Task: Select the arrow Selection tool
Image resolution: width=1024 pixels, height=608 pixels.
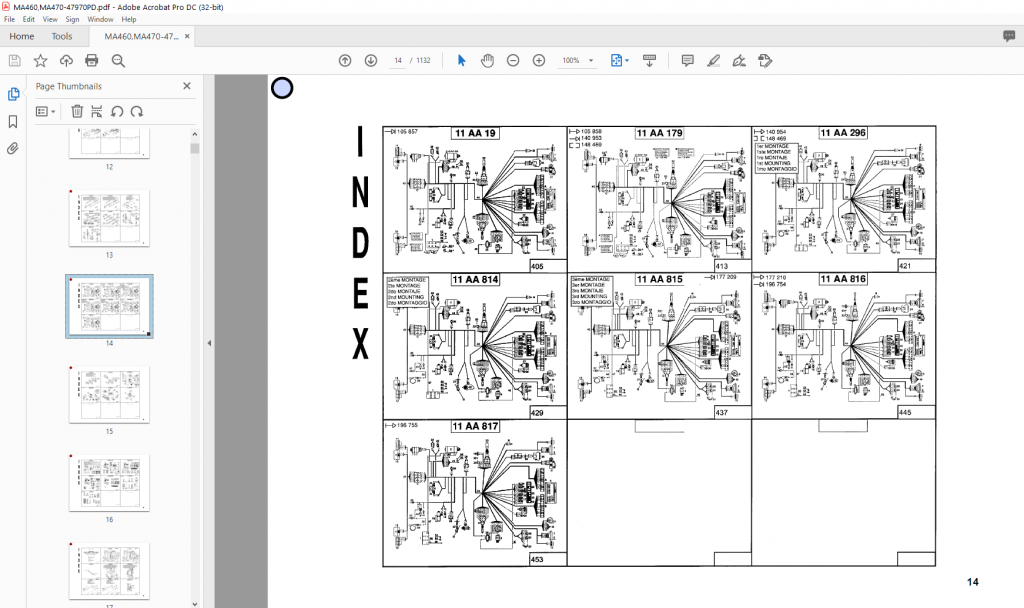Action: (x=462, y=61)
